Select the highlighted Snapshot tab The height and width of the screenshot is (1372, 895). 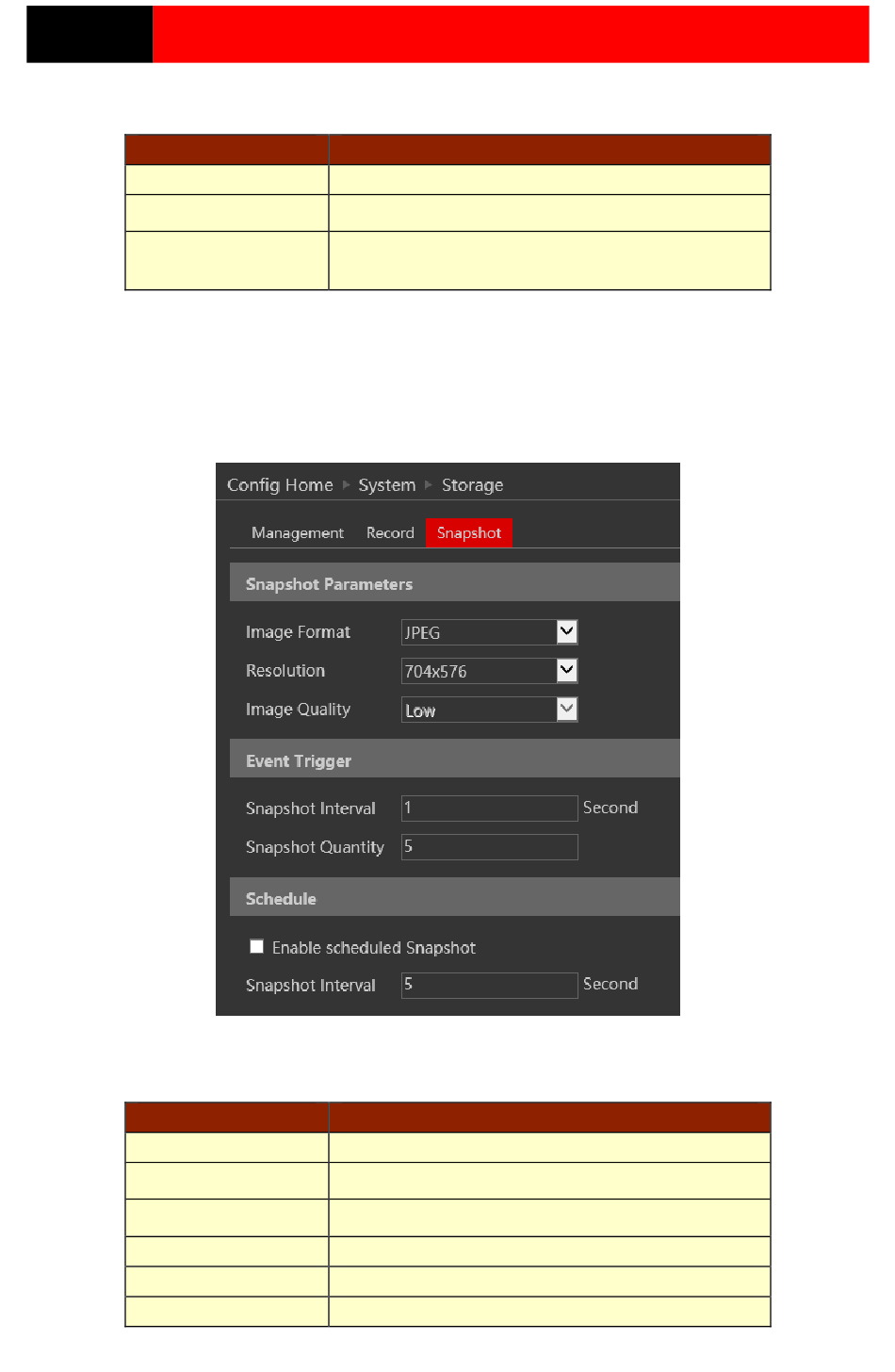468,533
